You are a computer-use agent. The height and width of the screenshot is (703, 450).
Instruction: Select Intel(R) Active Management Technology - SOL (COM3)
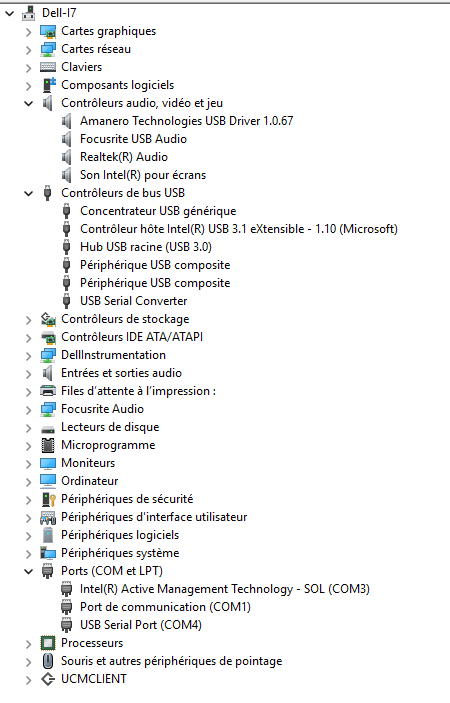pos(225,589)
